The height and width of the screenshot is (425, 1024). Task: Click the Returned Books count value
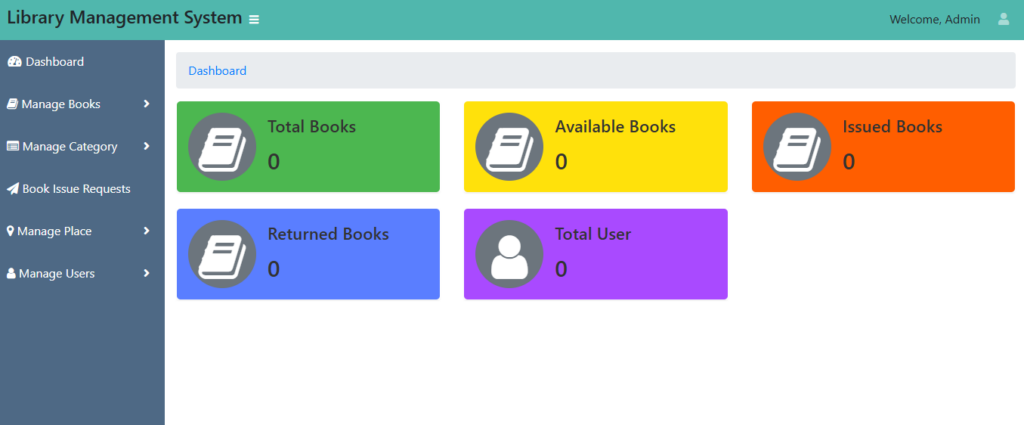pos(274,269)
